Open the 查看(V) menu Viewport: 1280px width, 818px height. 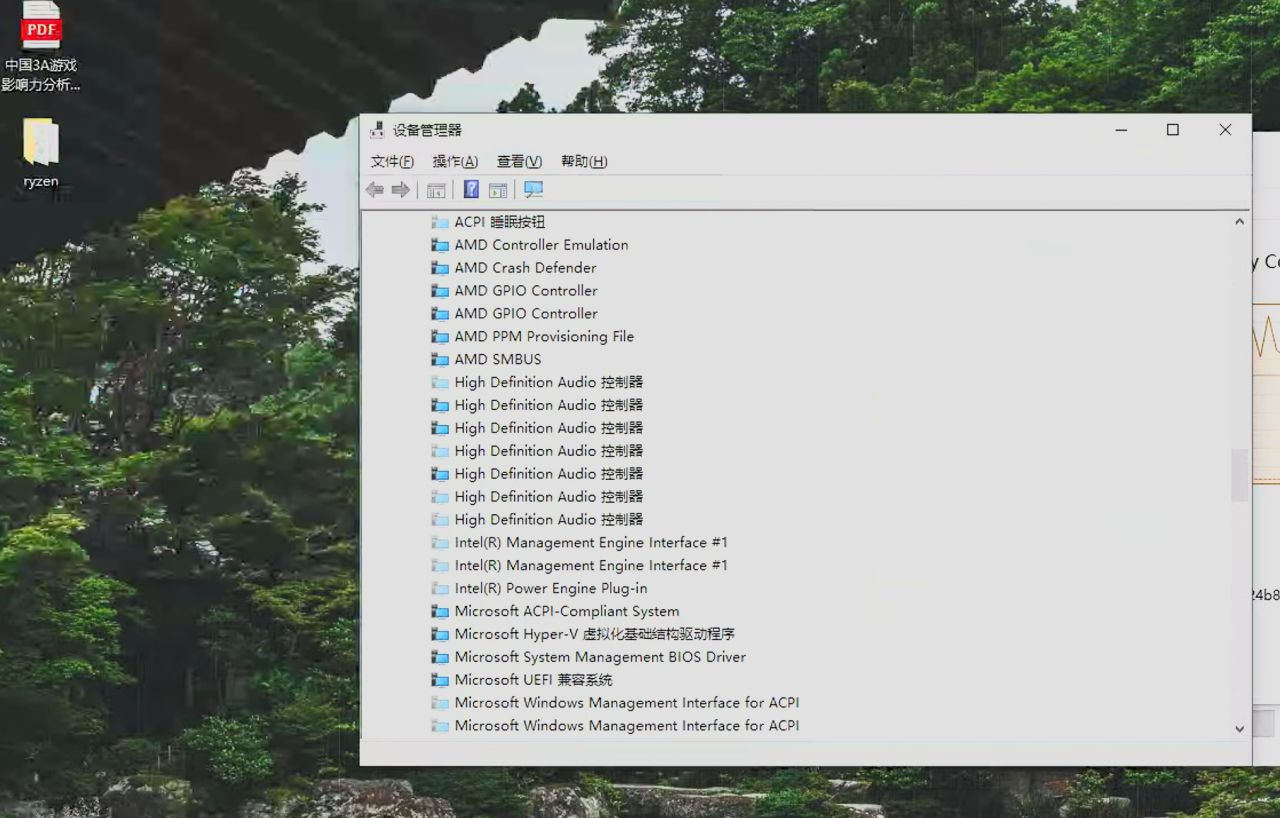point(519,161)
